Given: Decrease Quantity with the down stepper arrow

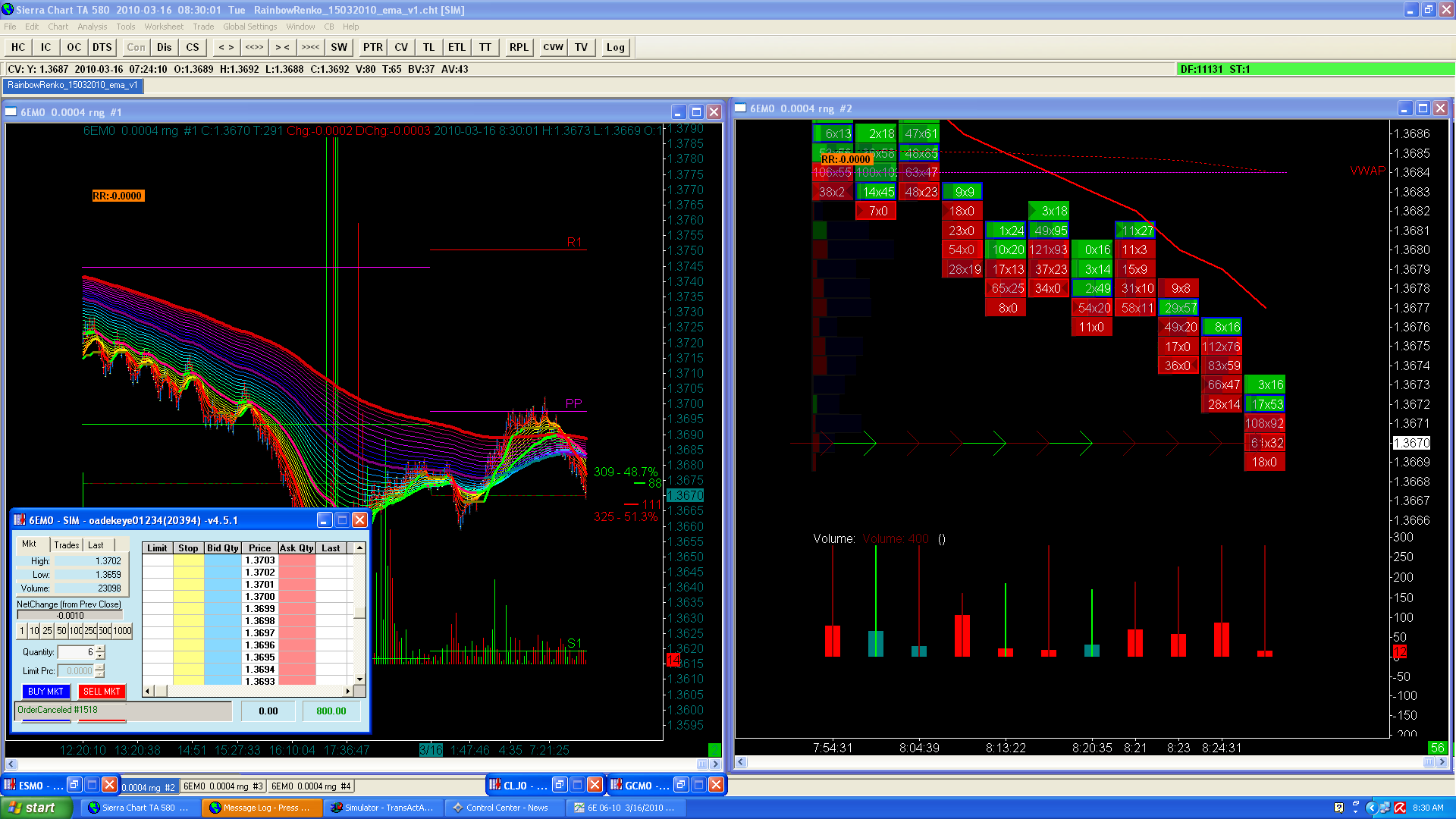Looking at the screenshot, I should coord(100,656).
